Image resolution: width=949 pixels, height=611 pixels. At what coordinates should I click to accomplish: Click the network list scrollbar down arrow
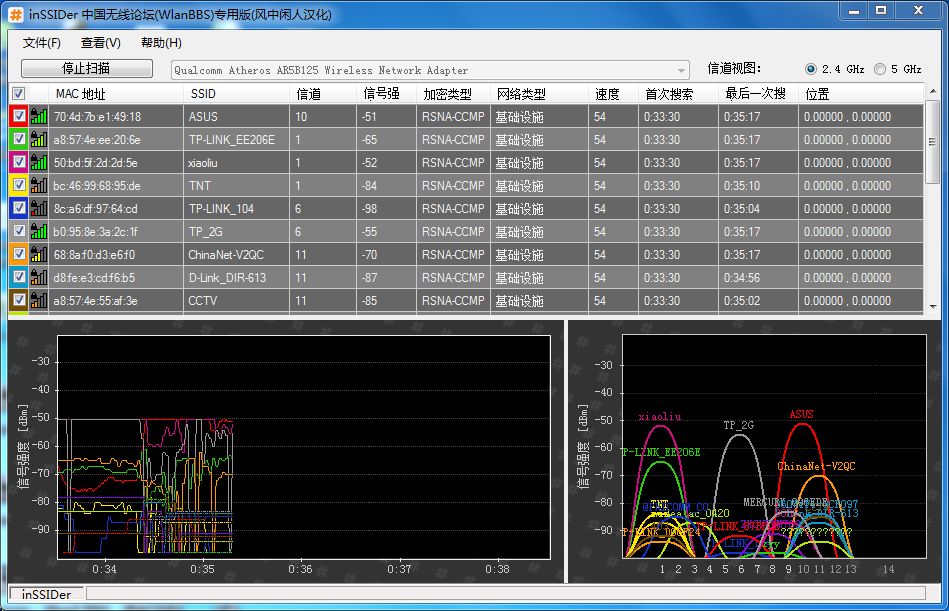(933, 307)
